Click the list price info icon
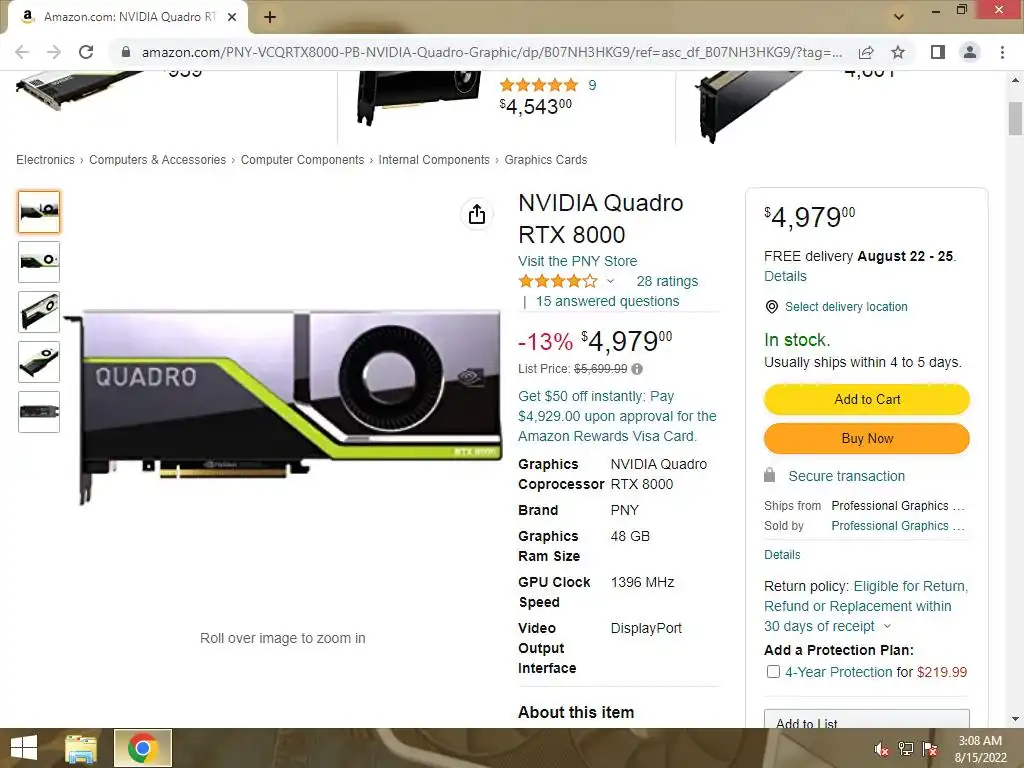Image resolution: width=1024 pixels, height=768 pixels. click(637, 369)
